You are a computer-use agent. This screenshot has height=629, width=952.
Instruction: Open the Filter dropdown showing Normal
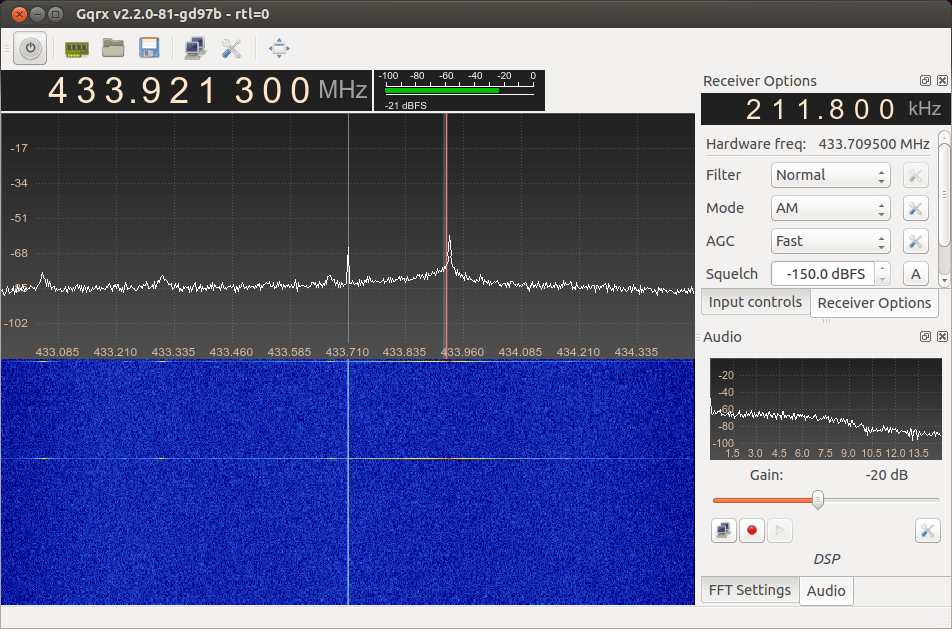click(x=831, y=175)
